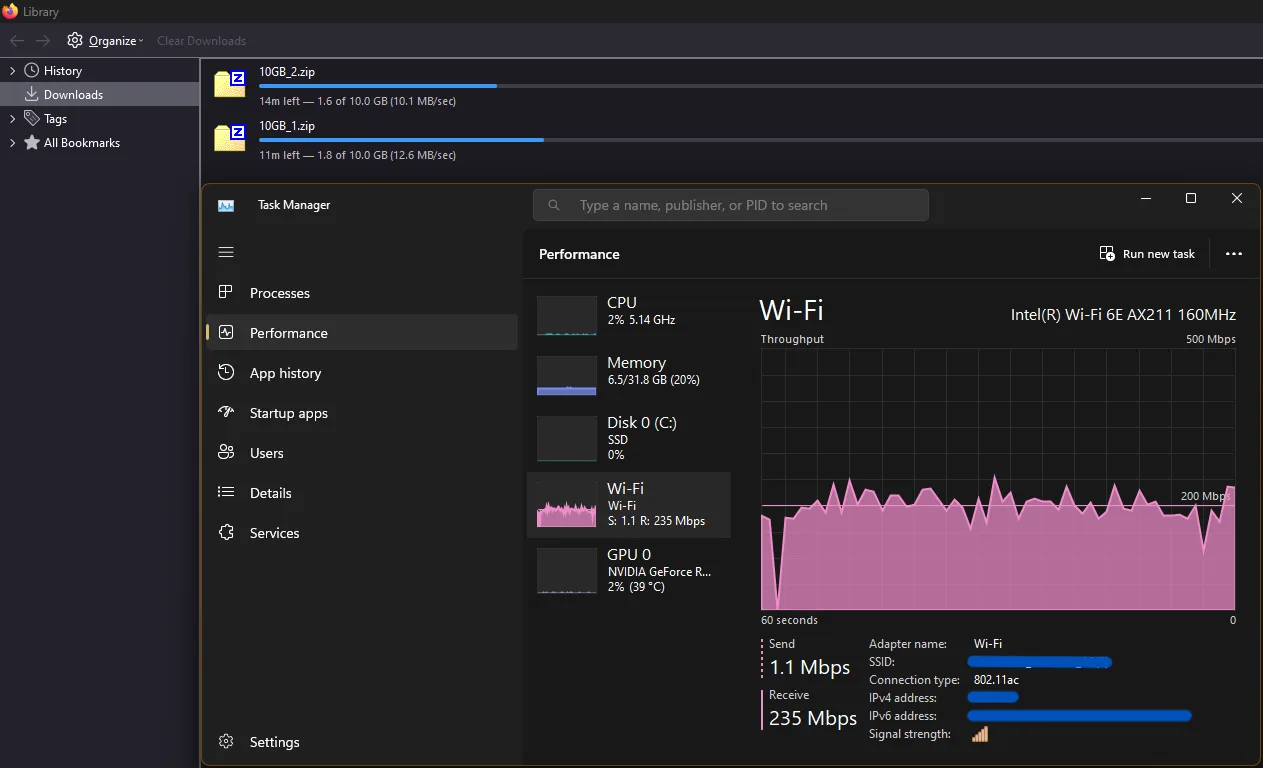
Task: Click the search magnifier in Task Manager
Action: (x=554, y=204)
